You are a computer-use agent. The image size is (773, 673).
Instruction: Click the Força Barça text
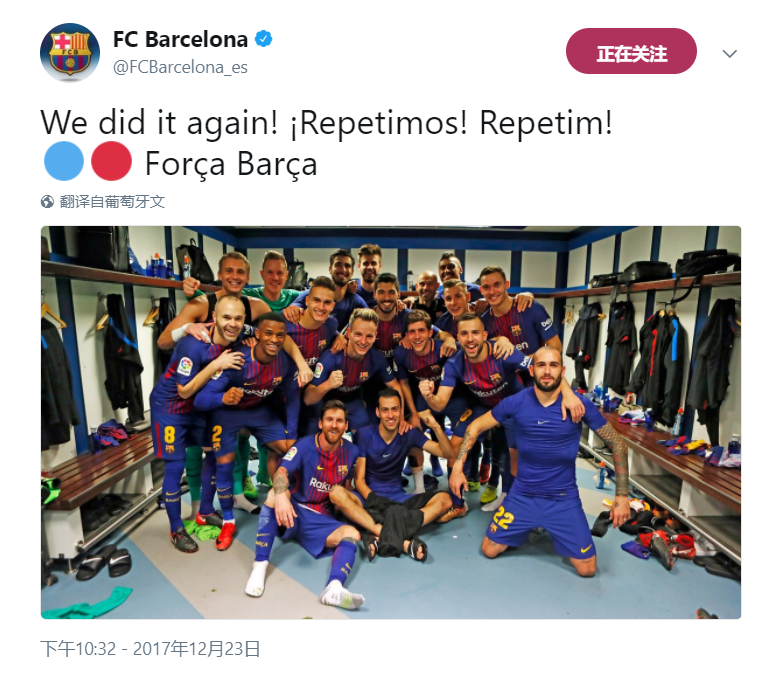pos(231,164)
